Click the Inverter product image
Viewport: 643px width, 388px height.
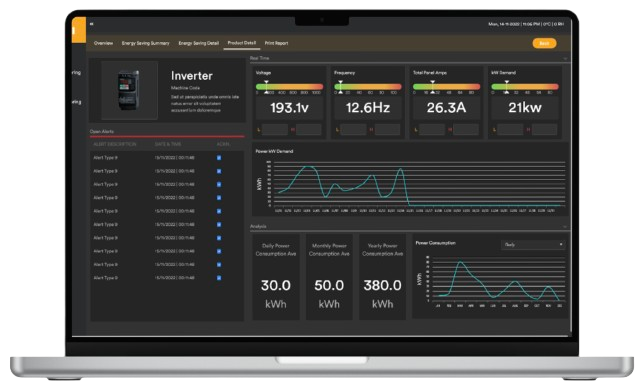(129, 91)
